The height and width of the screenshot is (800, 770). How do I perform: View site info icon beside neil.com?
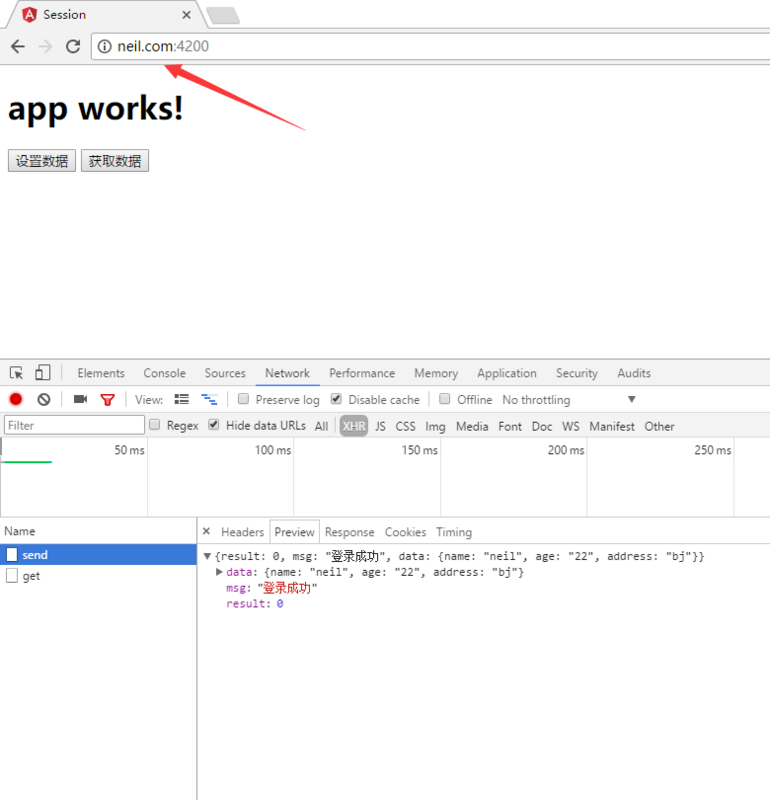[x=105, y=46]
